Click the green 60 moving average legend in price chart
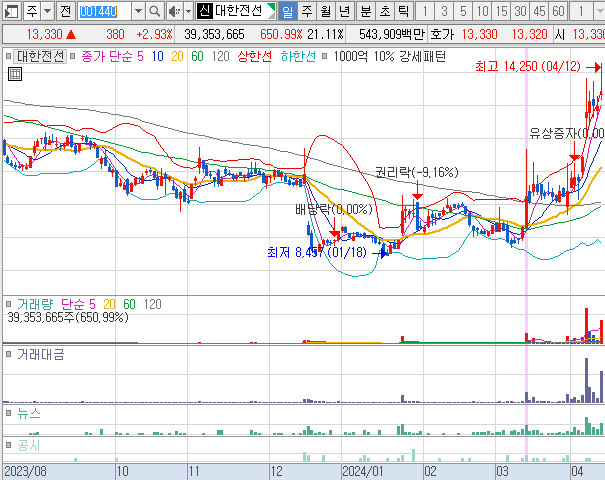 coord(197,56)
